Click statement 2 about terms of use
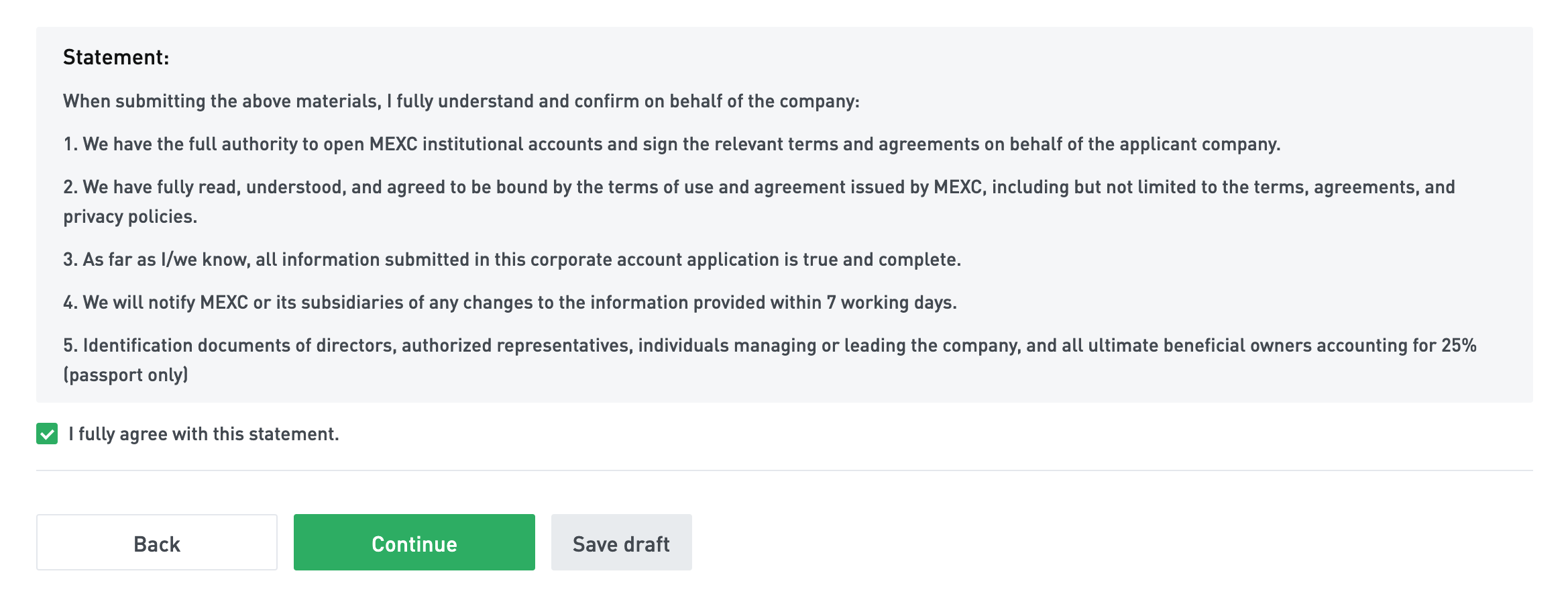Image resolution: width=1568 pixels, height=604 pixels. click(758, 187)
